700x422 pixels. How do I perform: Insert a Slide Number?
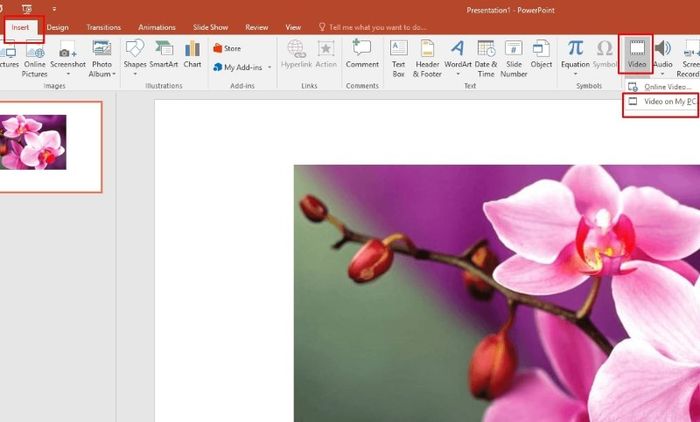(514, 58)
